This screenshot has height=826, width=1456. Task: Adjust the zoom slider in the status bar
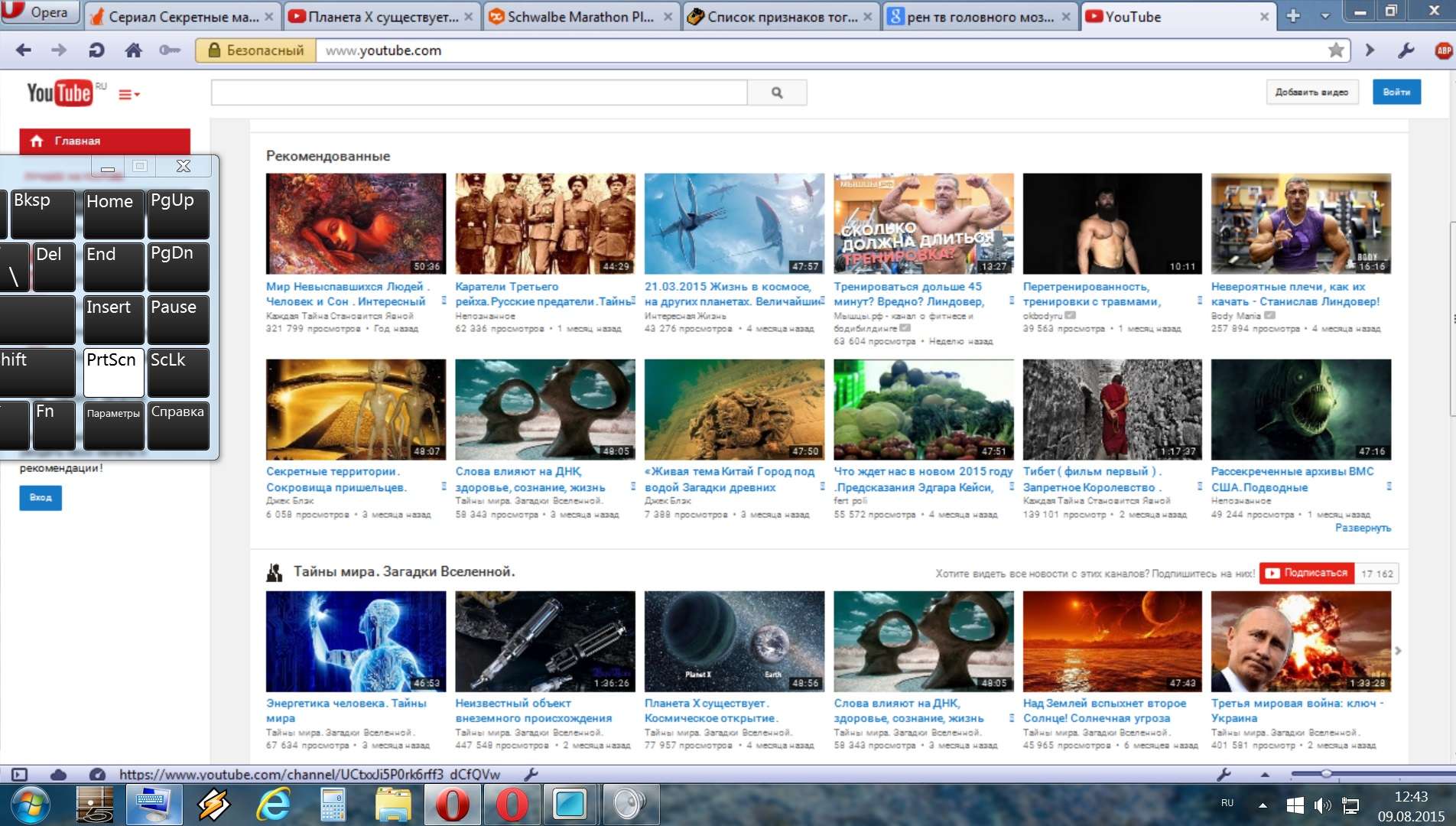tap(1326, 774)
